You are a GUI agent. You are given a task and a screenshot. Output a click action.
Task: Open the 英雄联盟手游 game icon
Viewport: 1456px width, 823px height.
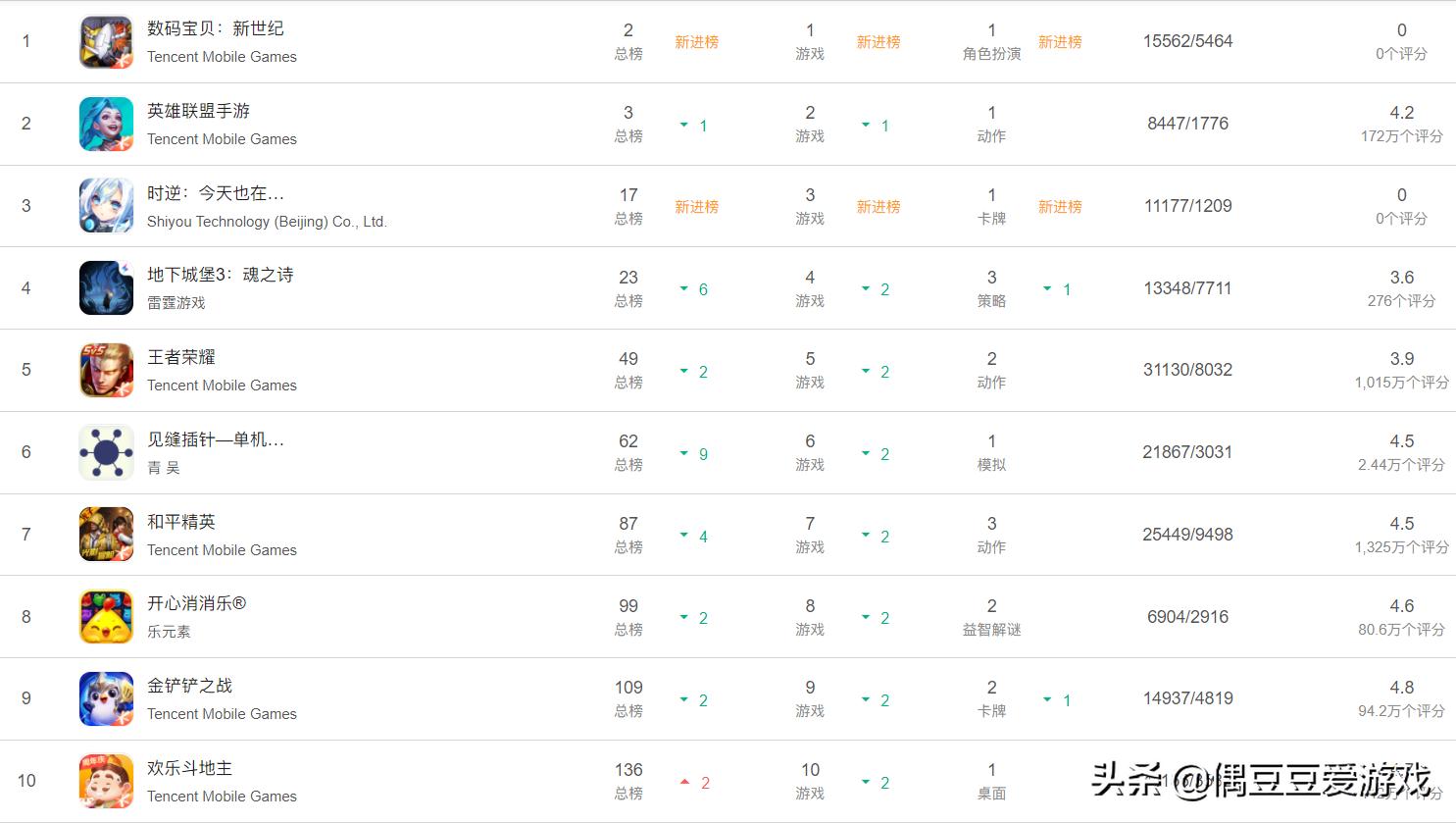(x=106, y=124)
